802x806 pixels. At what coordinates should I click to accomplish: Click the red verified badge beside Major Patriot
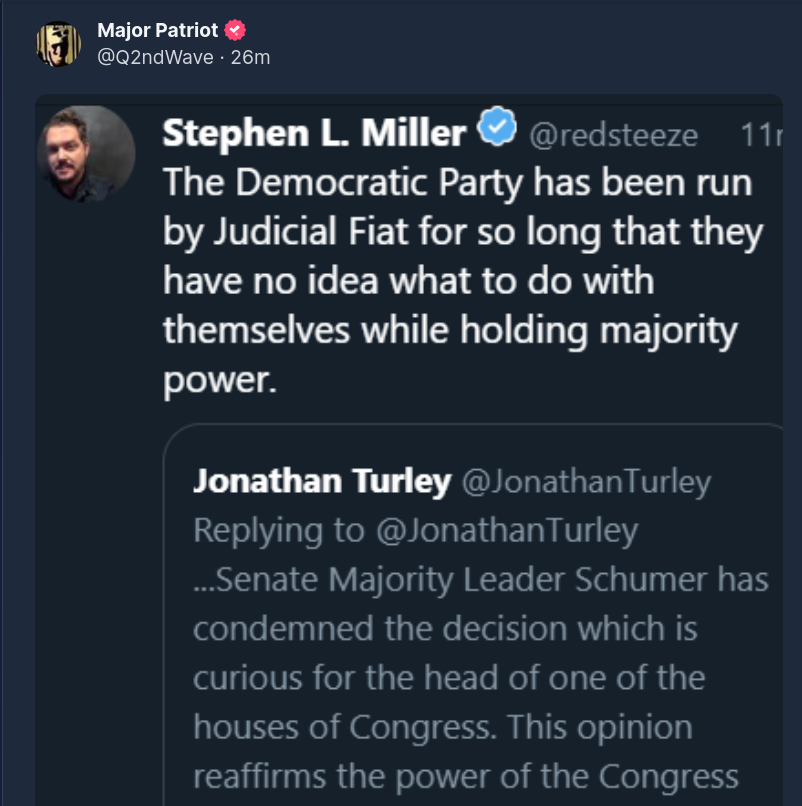coord(235,30)
